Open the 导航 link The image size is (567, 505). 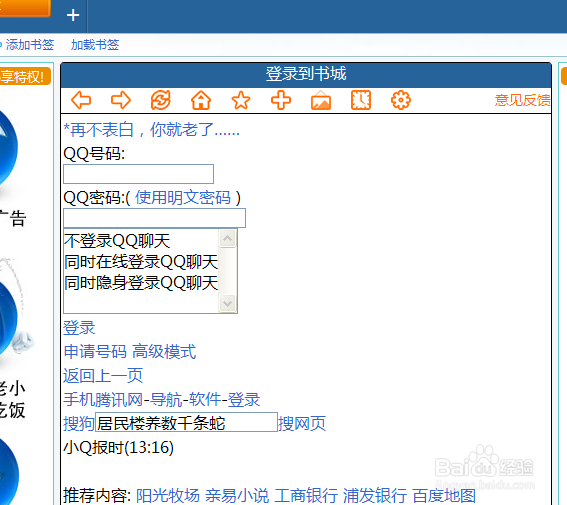[x=166, y=400]
